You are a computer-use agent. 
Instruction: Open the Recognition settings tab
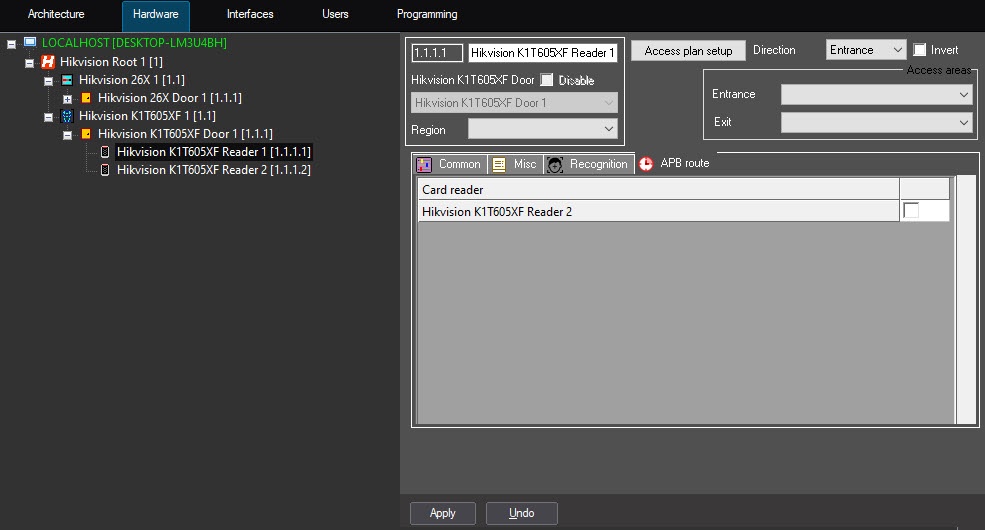[589, 165]
